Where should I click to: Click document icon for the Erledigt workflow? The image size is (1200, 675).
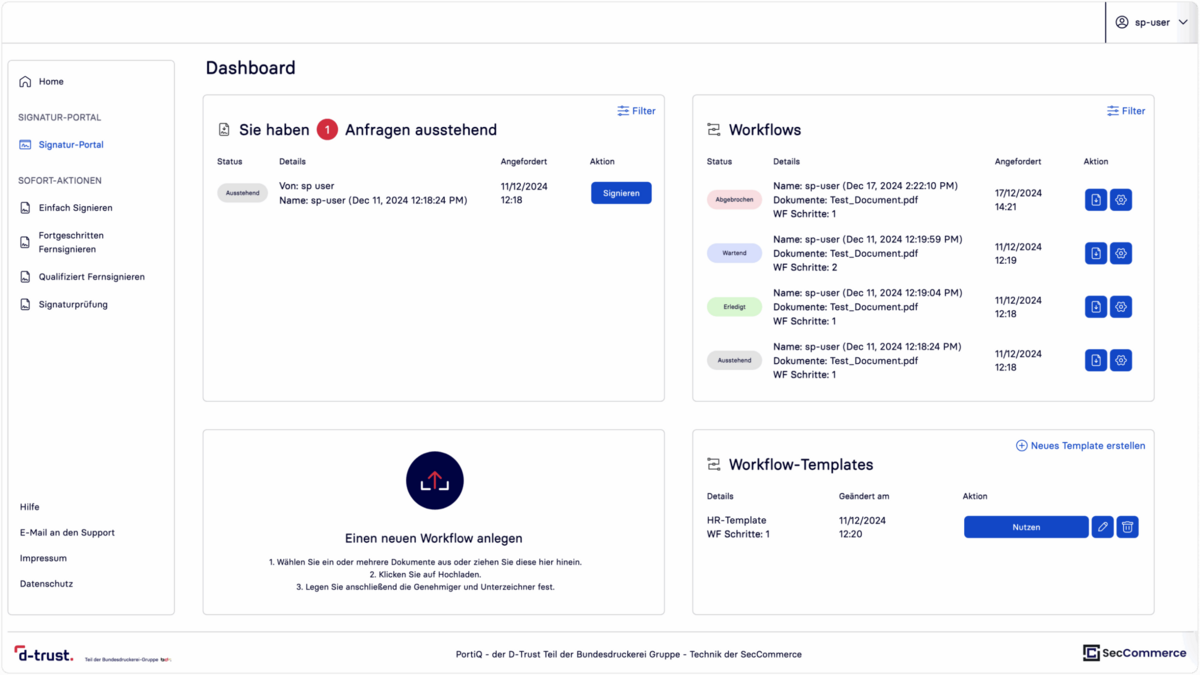tap(1096, 307)
